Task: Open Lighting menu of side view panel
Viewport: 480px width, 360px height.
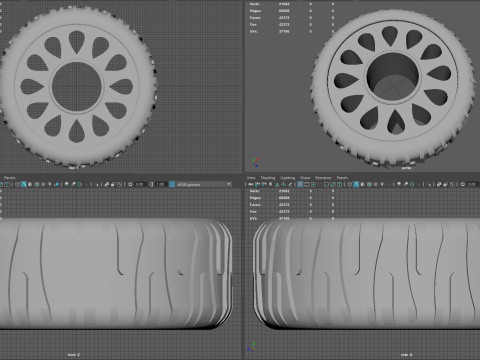Action: click(288, 178)
